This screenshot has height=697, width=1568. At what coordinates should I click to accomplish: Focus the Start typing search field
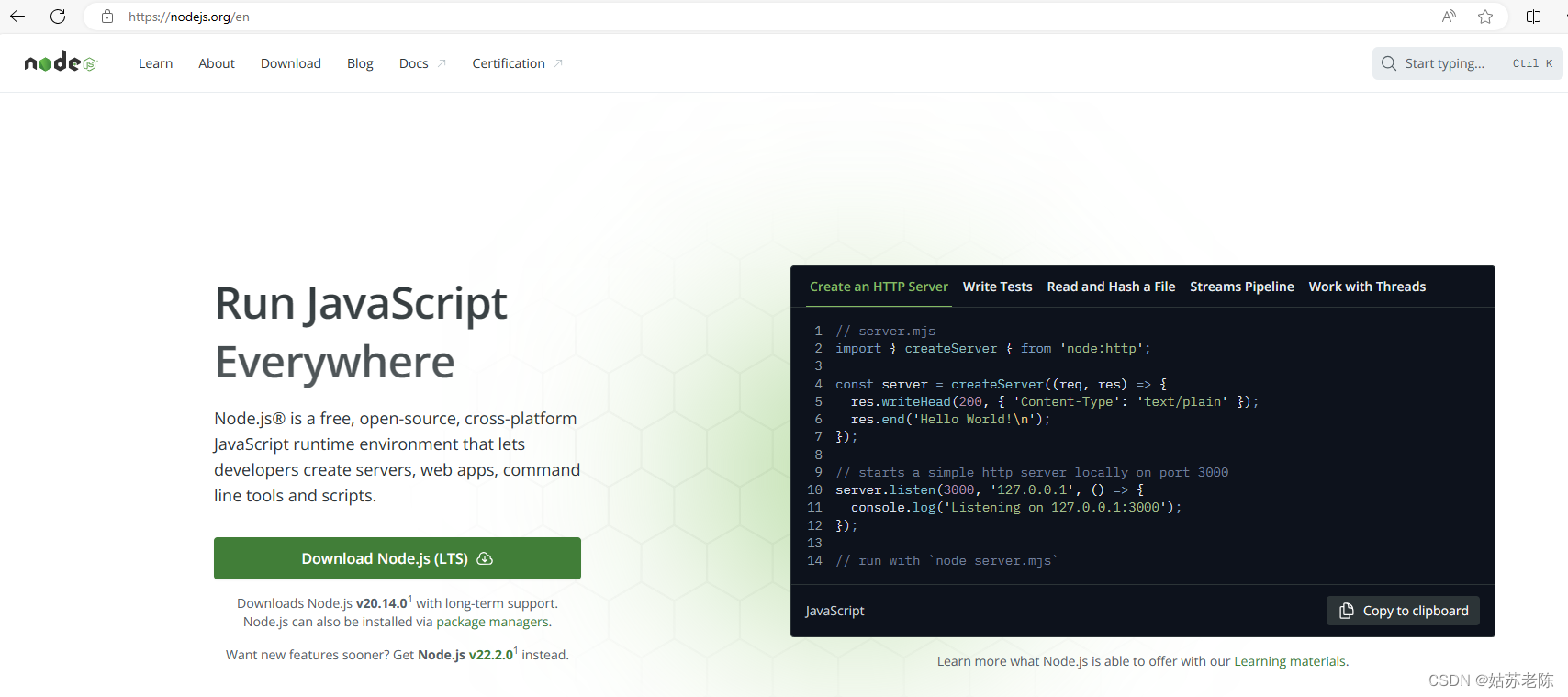pos(1468,63)
